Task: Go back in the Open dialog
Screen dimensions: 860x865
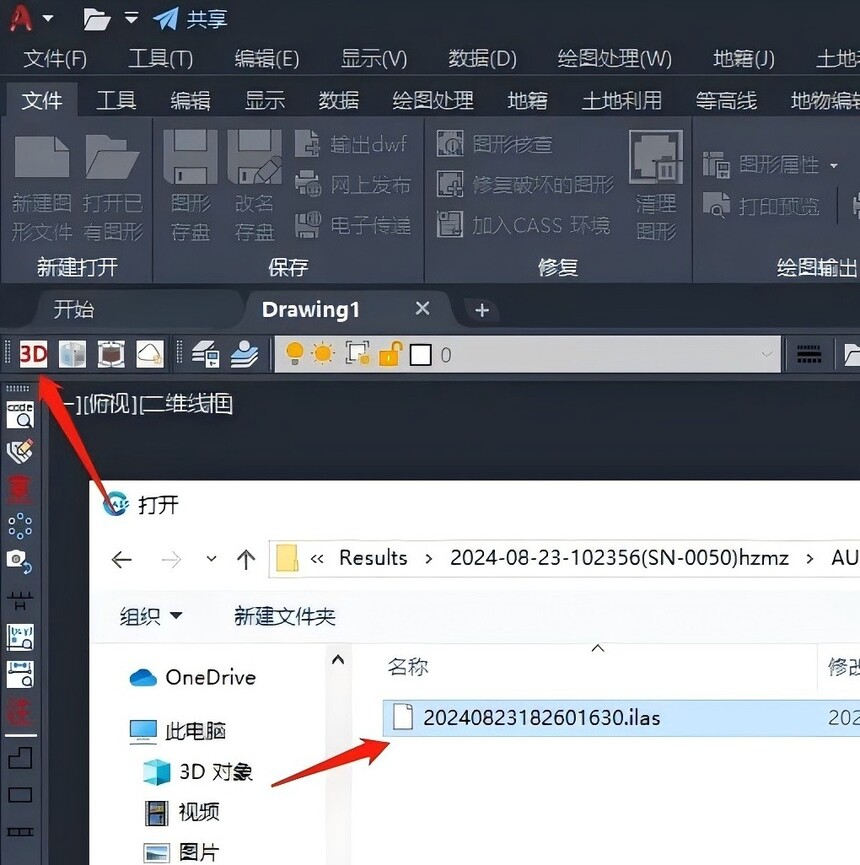Action: pos(121,560)
